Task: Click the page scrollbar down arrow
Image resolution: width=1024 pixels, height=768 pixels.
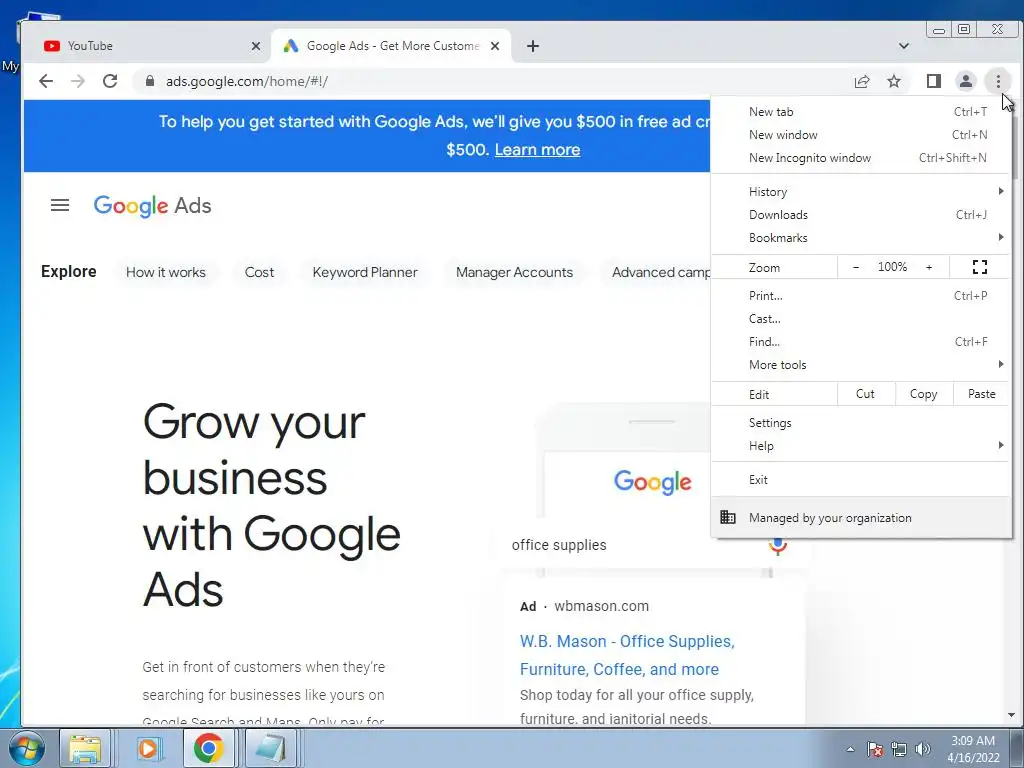Action: (x=1011, y=716)
